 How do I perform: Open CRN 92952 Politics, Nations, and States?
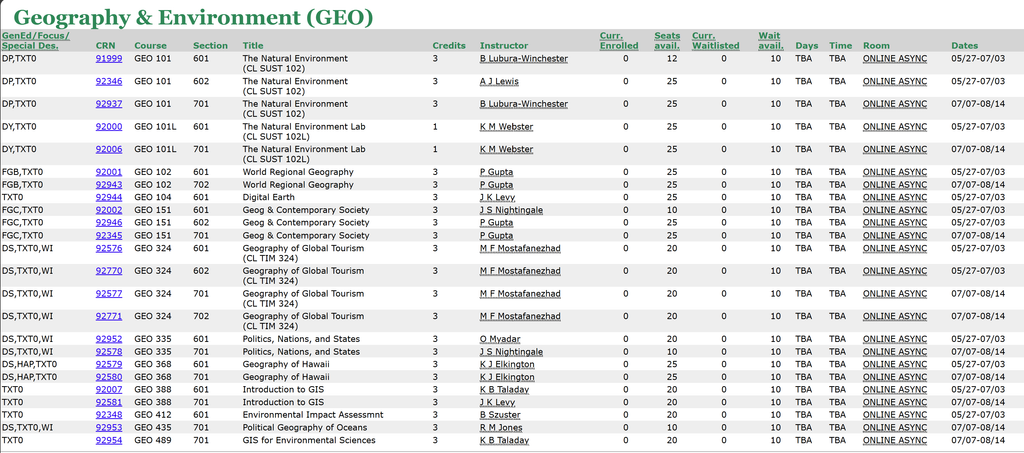pyautogui.click(x=108, y=339)
